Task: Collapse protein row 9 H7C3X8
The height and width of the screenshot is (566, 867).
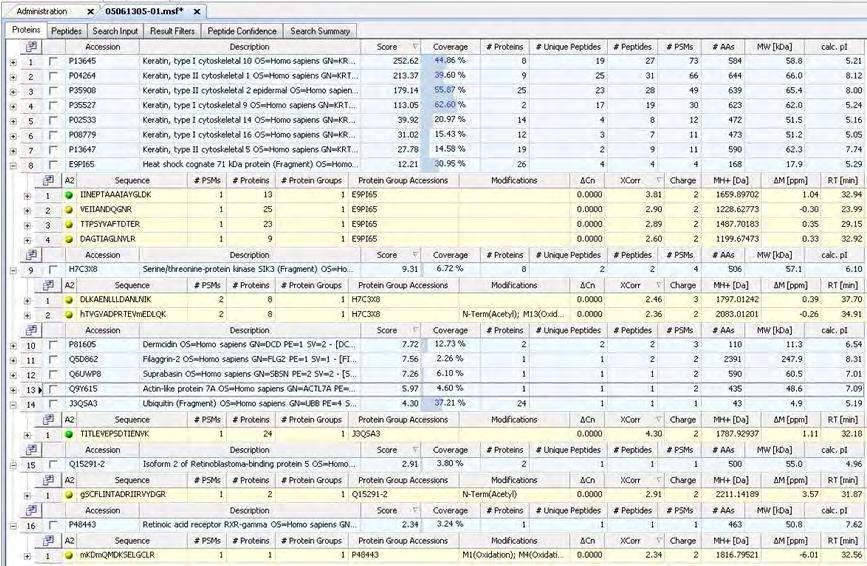Action: tap(13, 270)
